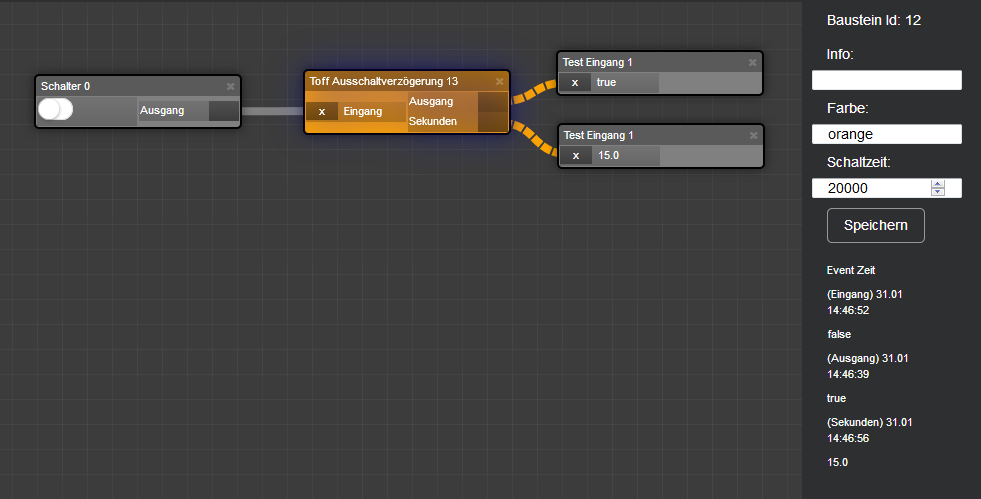Screen dimensions: 981x499
Task: Focus the Schaltzeit field with 20000
Action: point(887,188)
